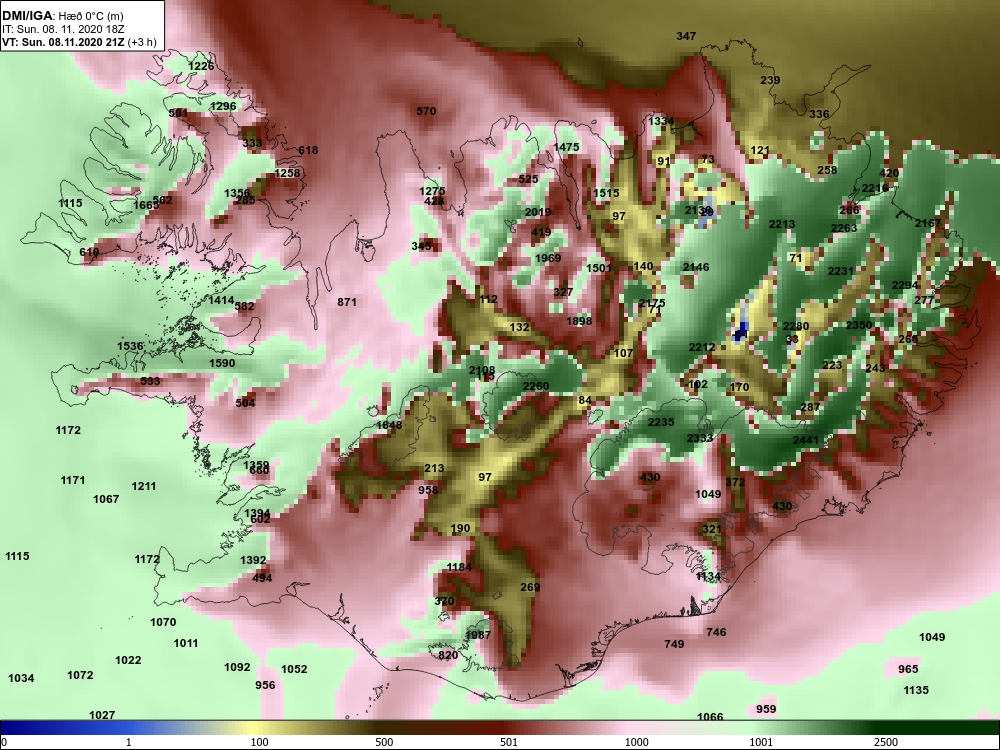Click the 1334 map value
Image resolution: width=1000 pixels, height=750 pixels.
pyautogui.click(x=661, y=121)
